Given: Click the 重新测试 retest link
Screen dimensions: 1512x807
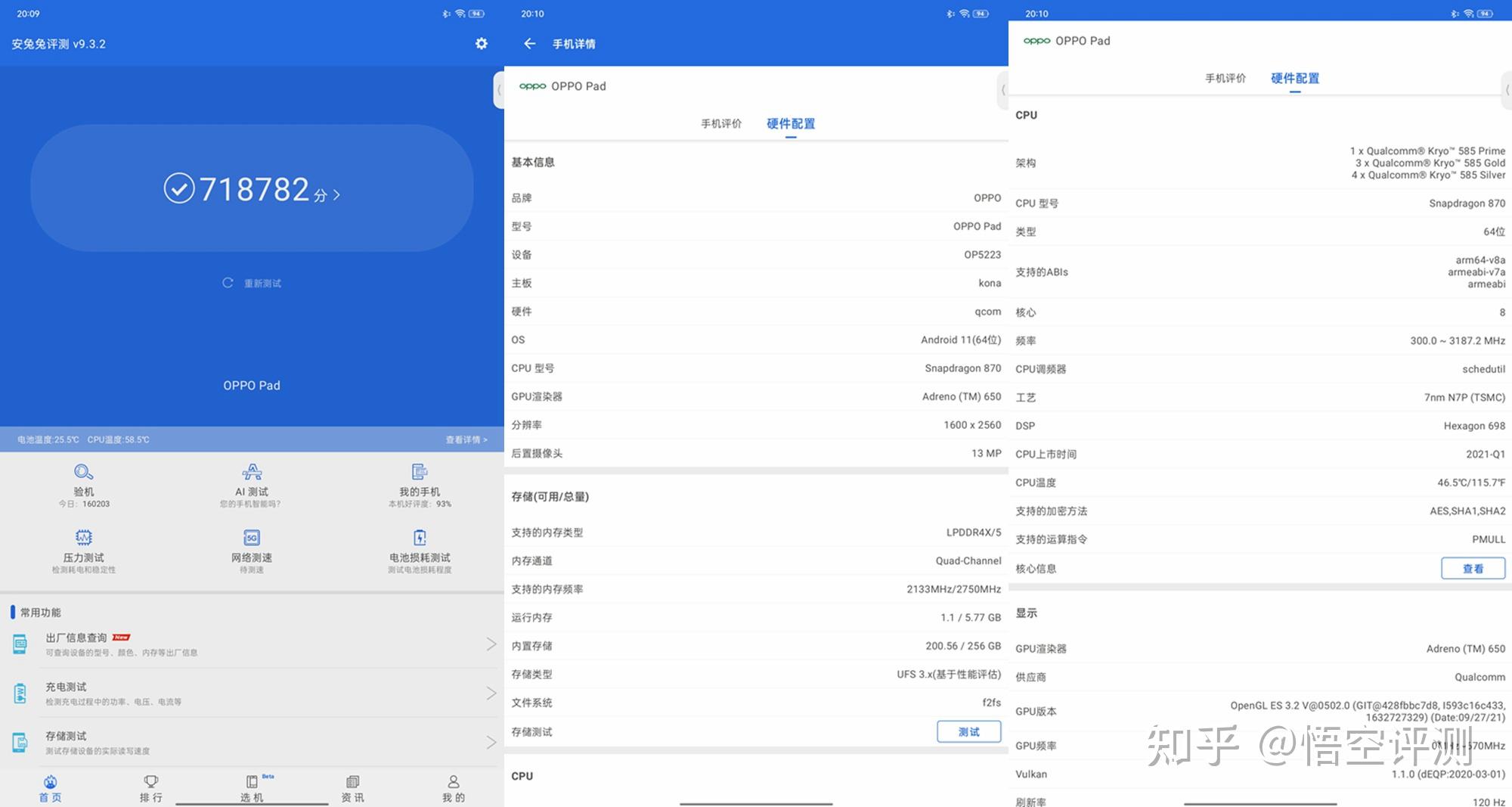Looking at the screenshot, I should (262, 284).
